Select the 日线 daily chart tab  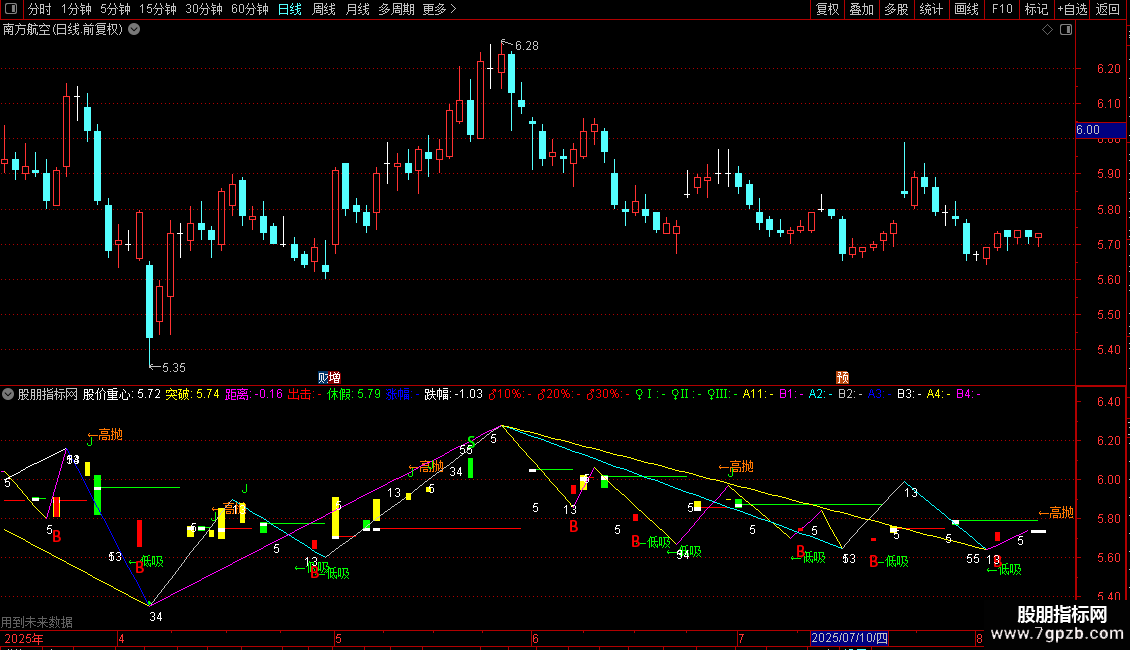tap(290, 9)
